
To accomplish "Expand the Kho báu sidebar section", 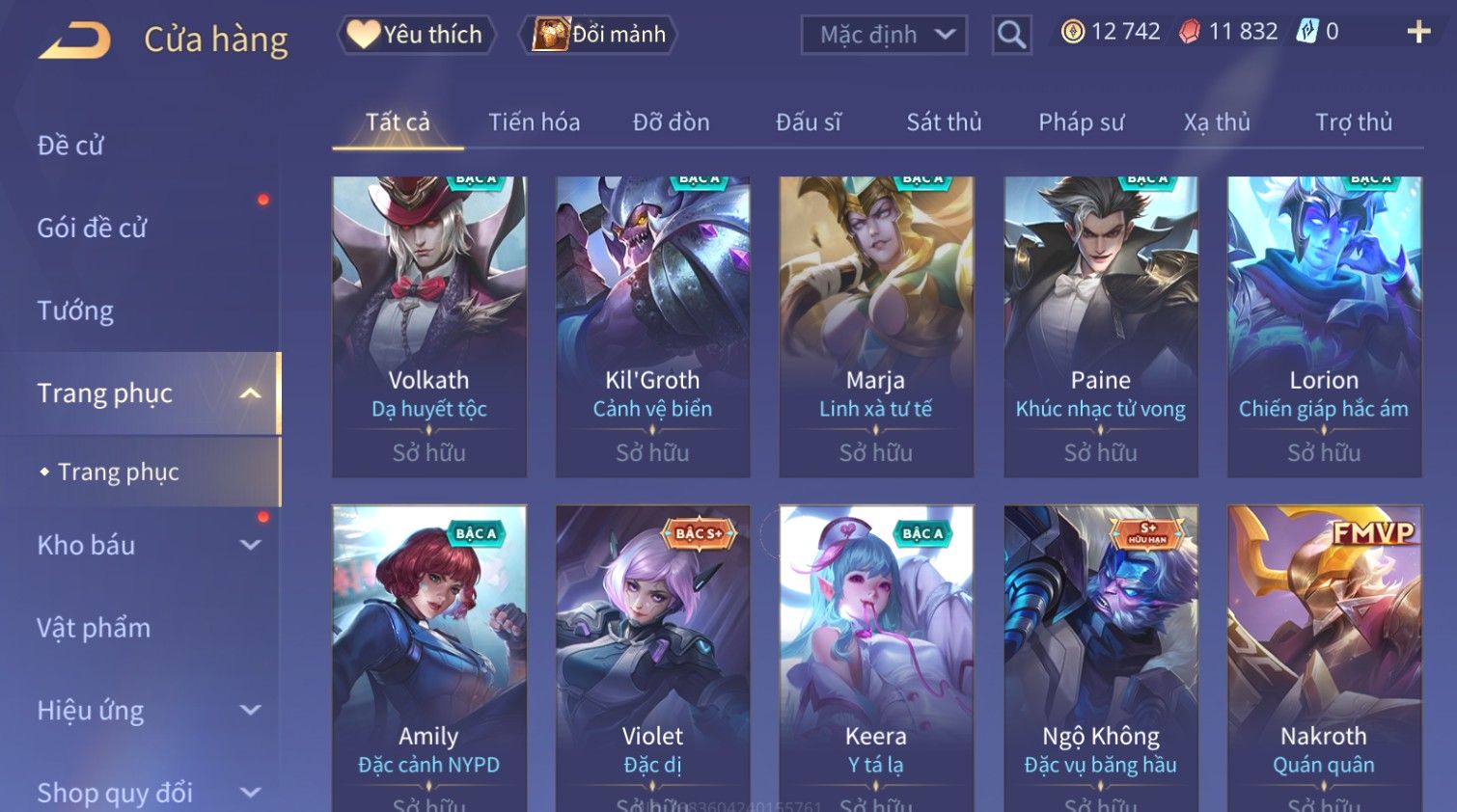I will click(250, 545).
